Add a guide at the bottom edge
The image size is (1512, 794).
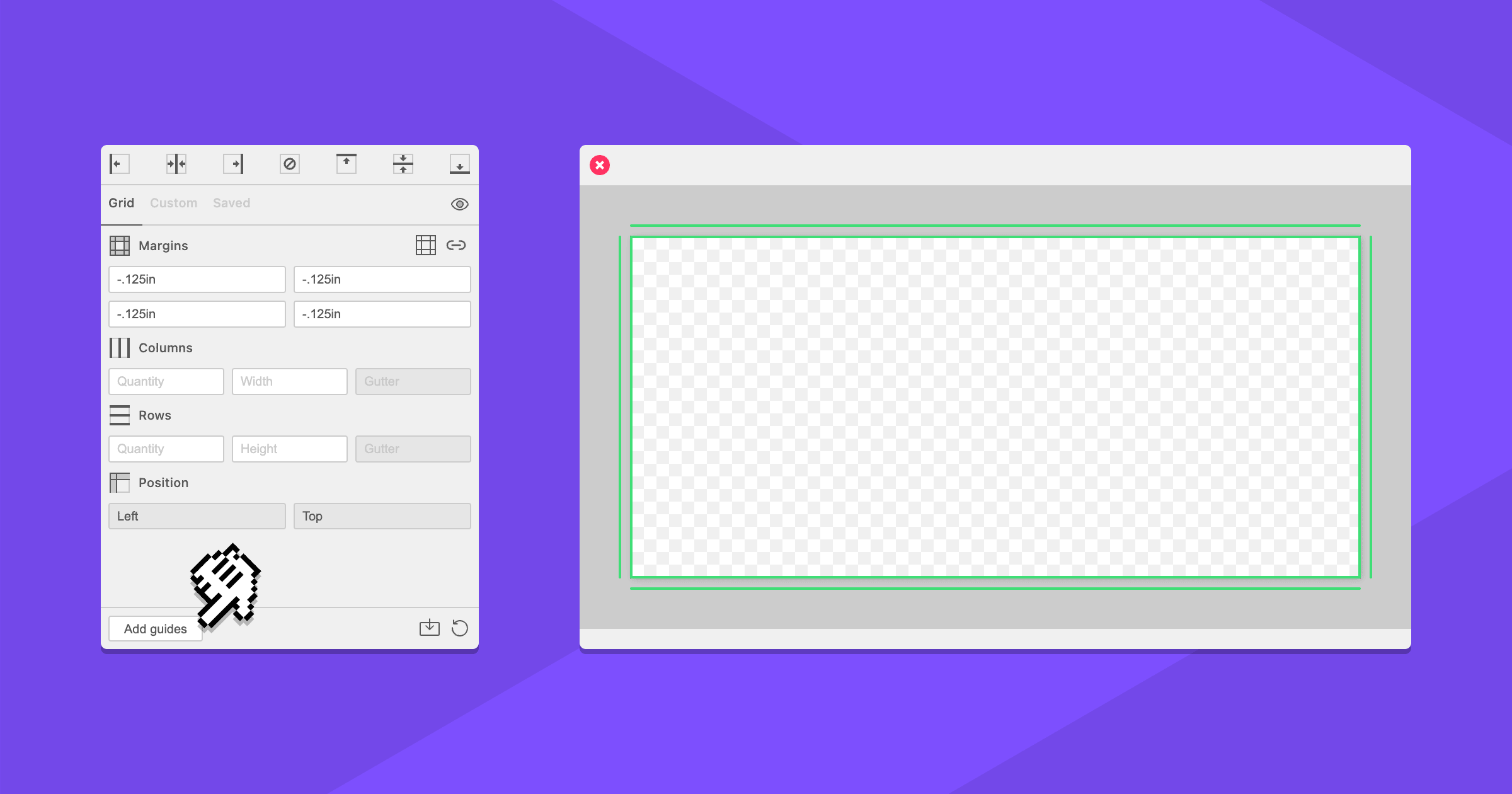click(x=459, y=164)
